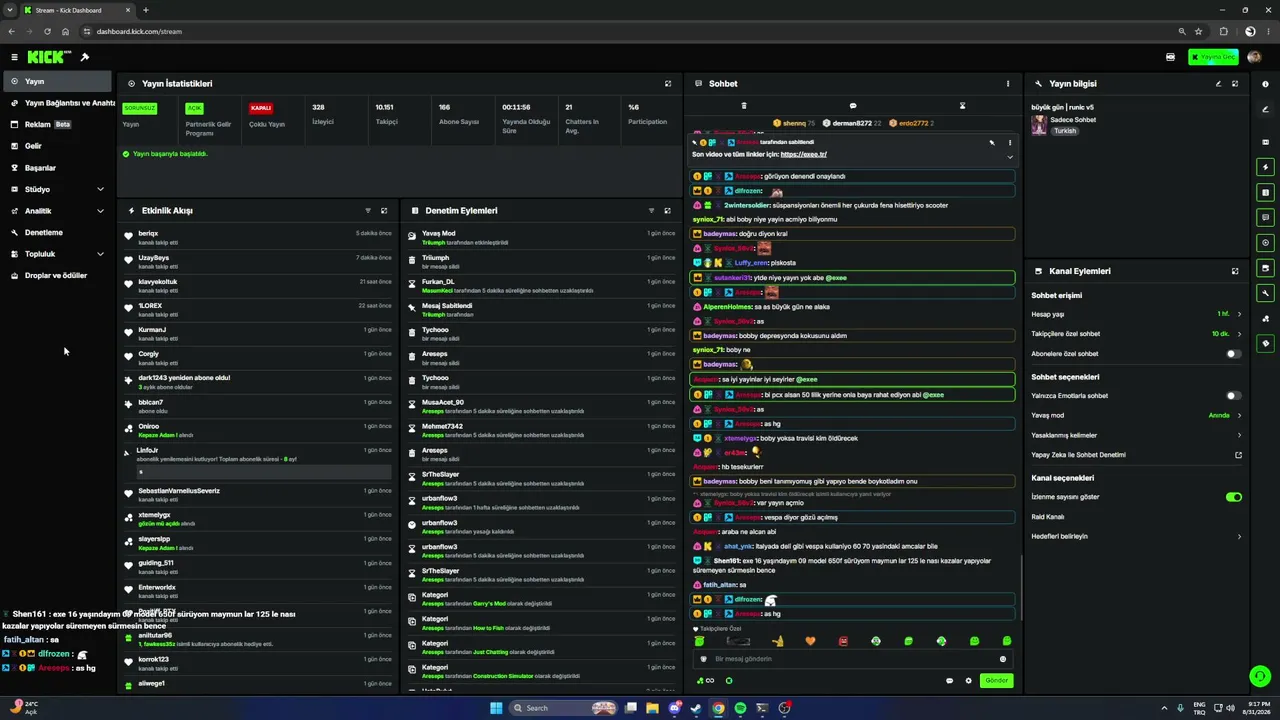1280x720 pixels.
Task: Click the Spotify icon in the taskbar
Action: pyautogui.click(x=740, y=708)
